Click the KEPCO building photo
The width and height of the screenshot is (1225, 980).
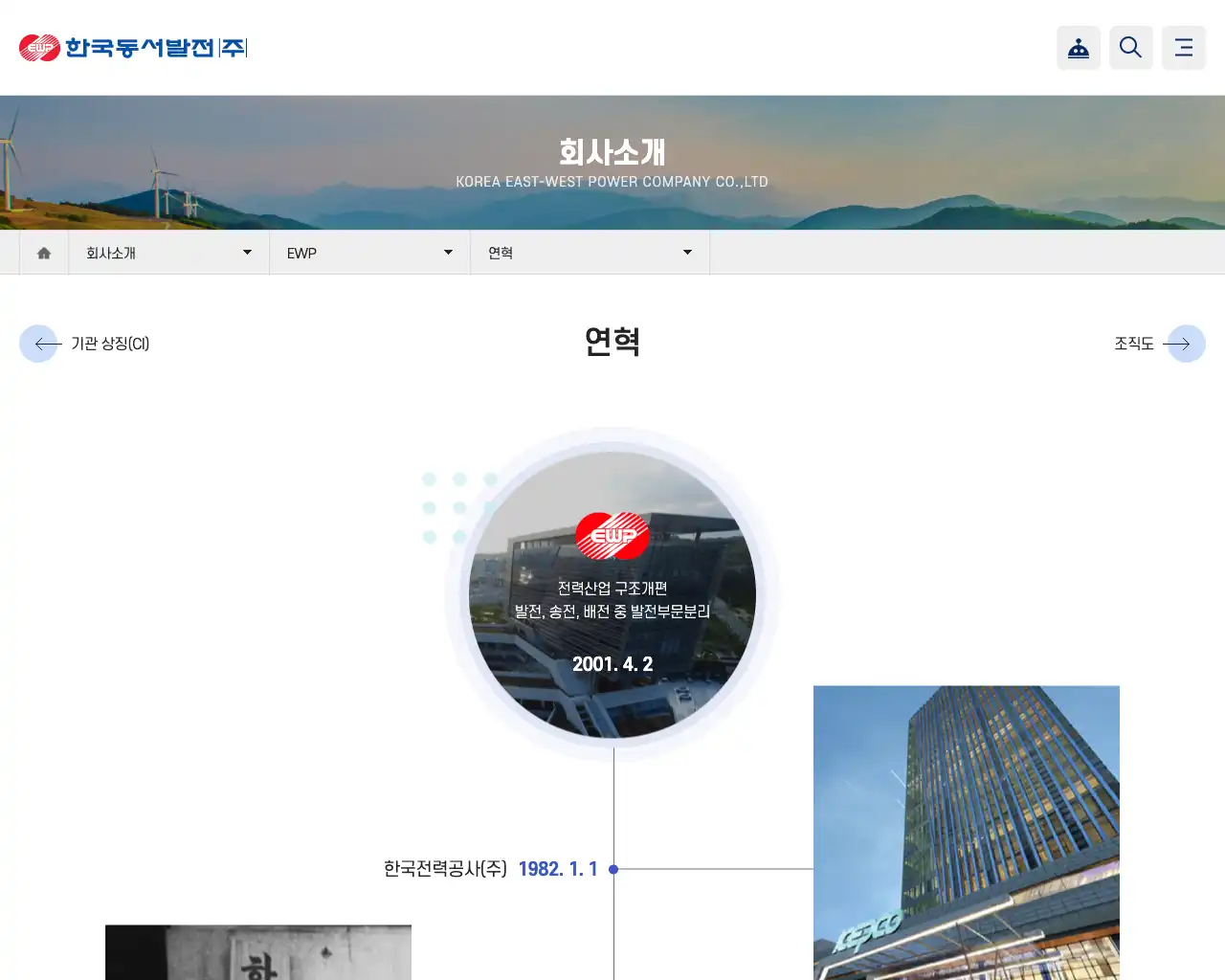click(x=967, y=833)
